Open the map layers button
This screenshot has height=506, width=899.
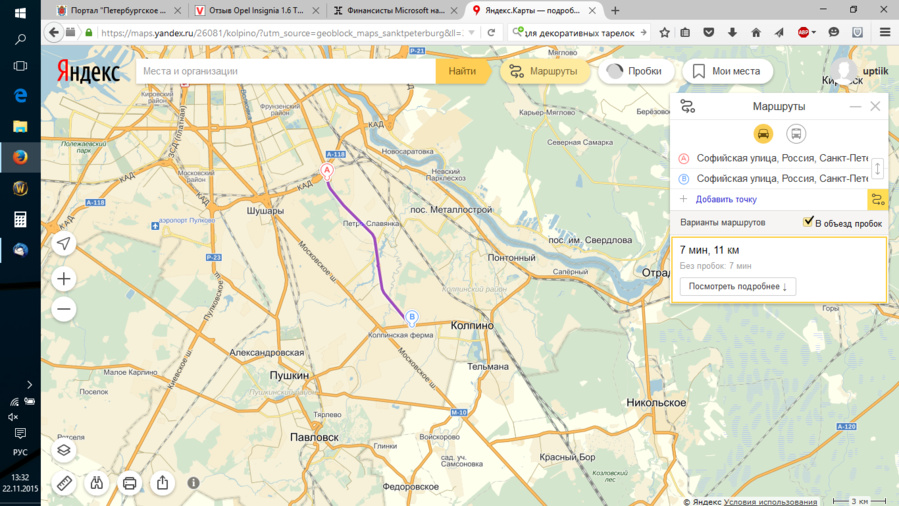64,450
